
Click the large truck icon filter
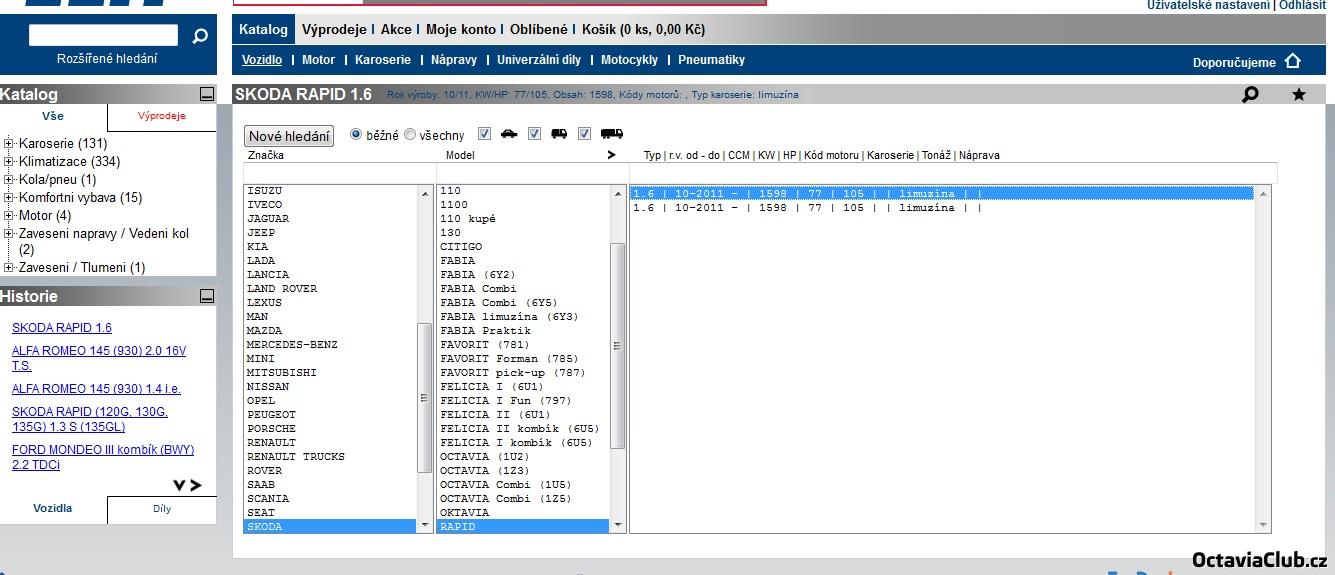click(611, 134)
